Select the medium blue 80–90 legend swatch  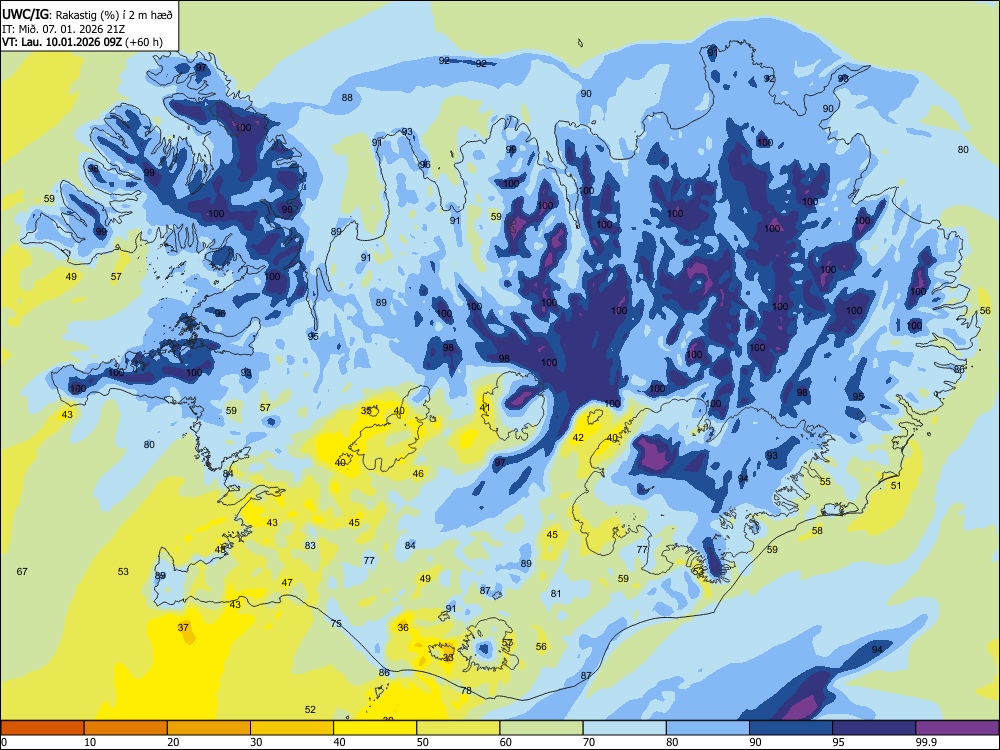coord(708,728)
